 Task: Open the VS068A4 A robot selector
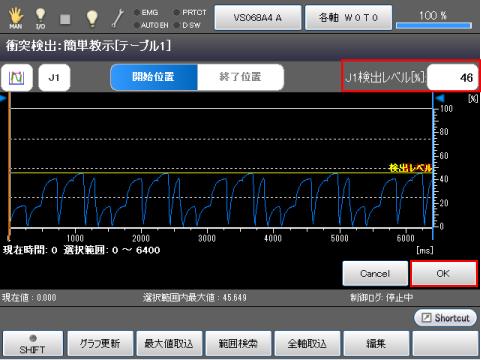pyautogui.click(x=258, y=17)
